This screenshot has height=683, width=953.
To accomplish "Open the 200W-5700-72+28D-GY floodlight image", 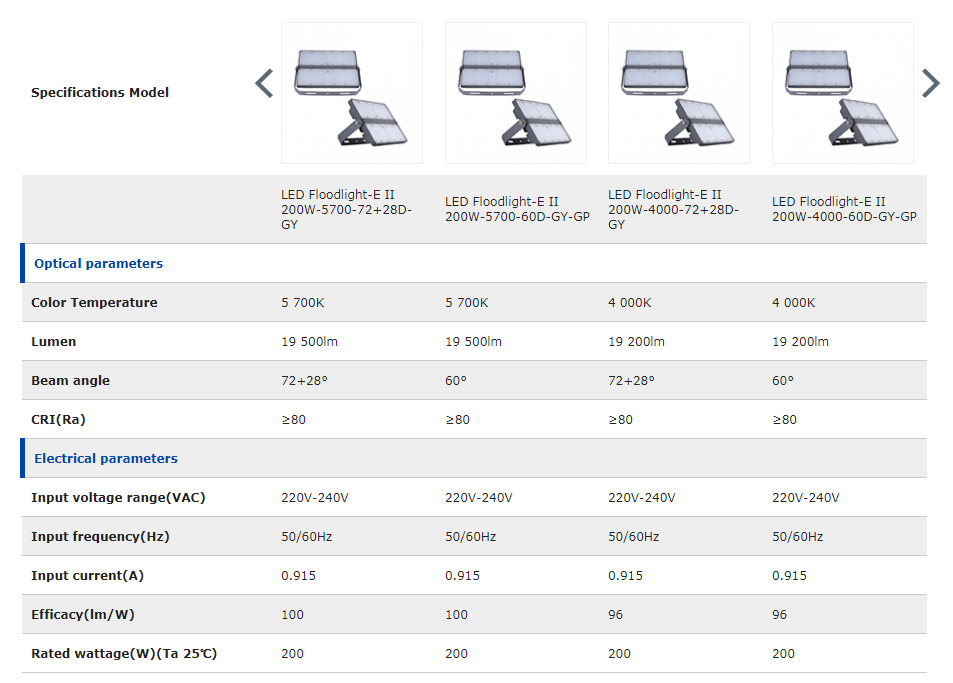I will [352, 93].
